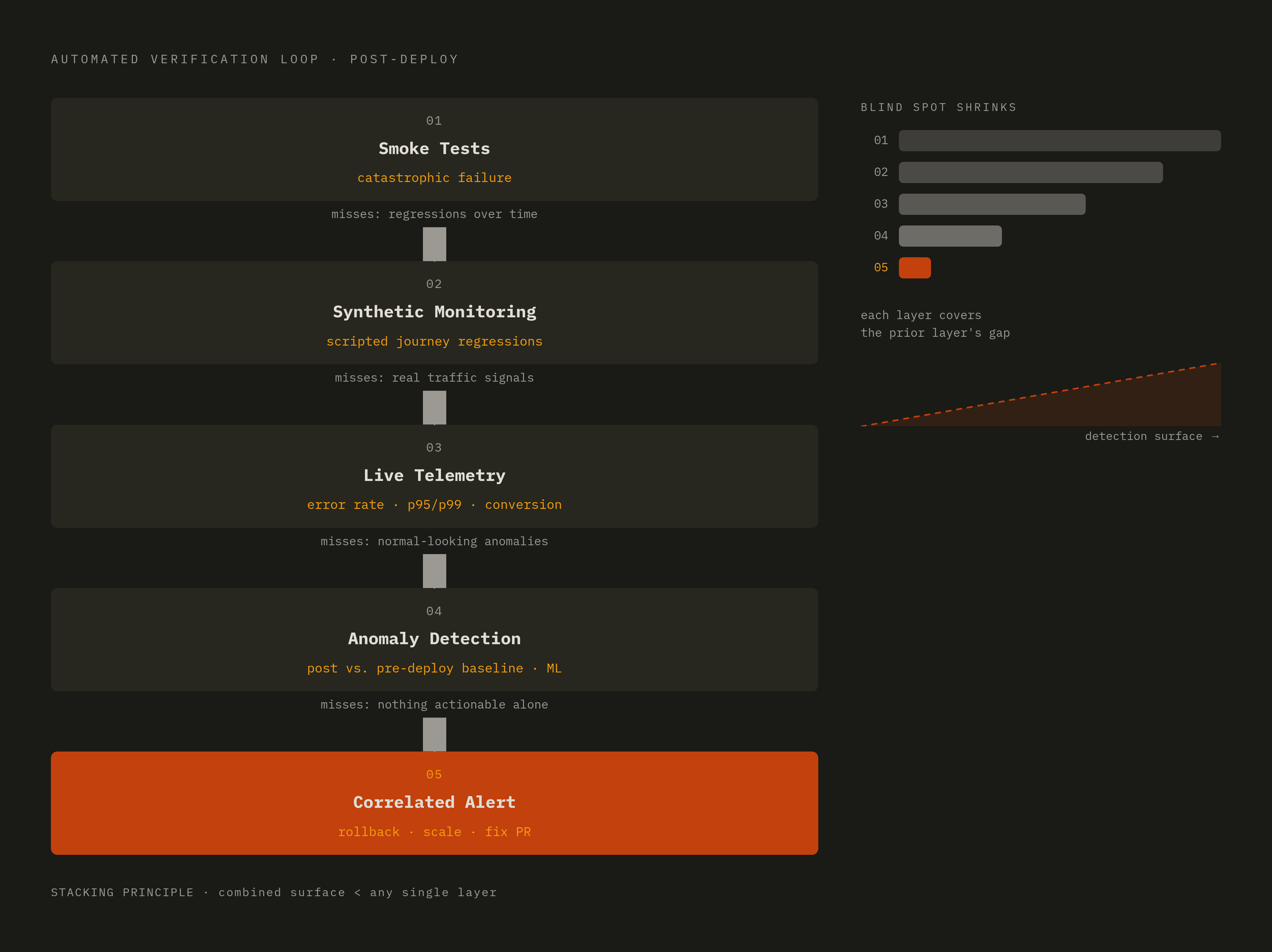Click the connector between layers 04 and 05
This screenshot has height=952, width=1272.
434,734
